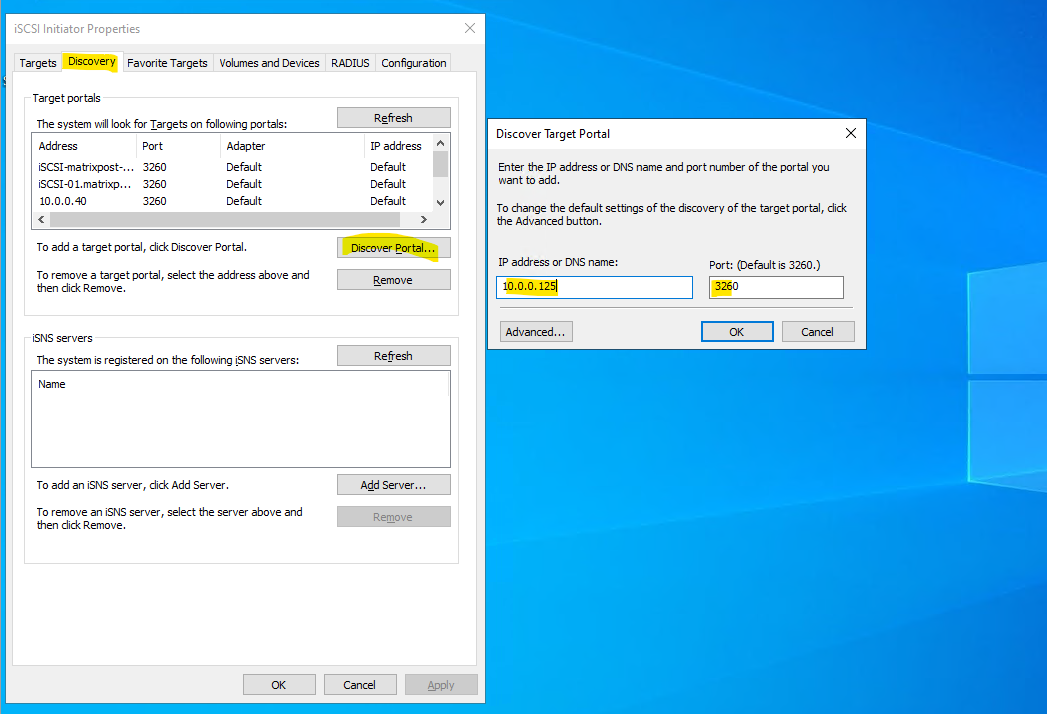Select the Volumes and Devices tab
Screen dimensions: 1047x714
(x=269, y=63)
